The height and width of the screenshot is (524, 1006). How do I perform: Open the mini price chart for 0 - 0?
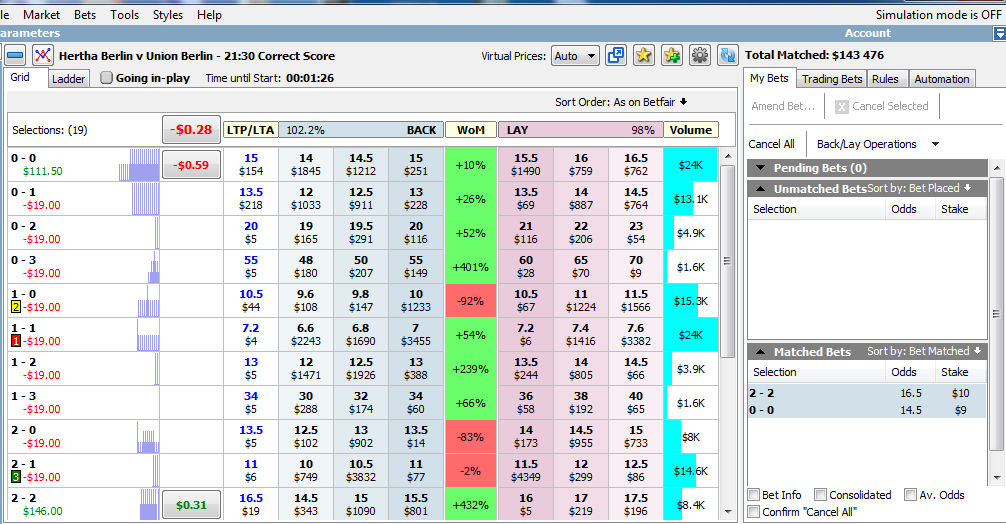(x=139, y=165)
